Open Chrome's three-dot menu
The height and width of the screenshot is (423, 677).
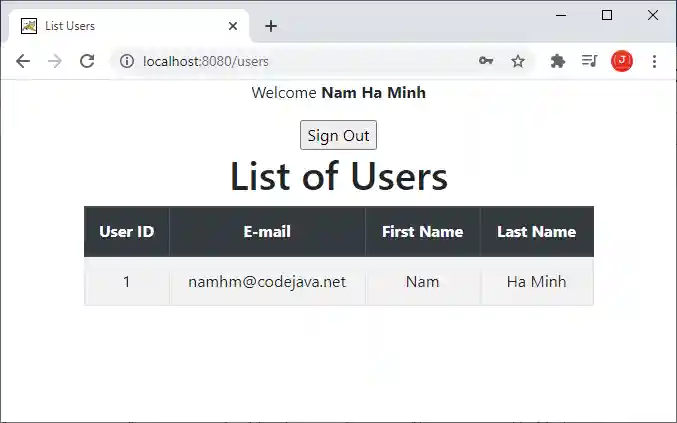(655, 61)
